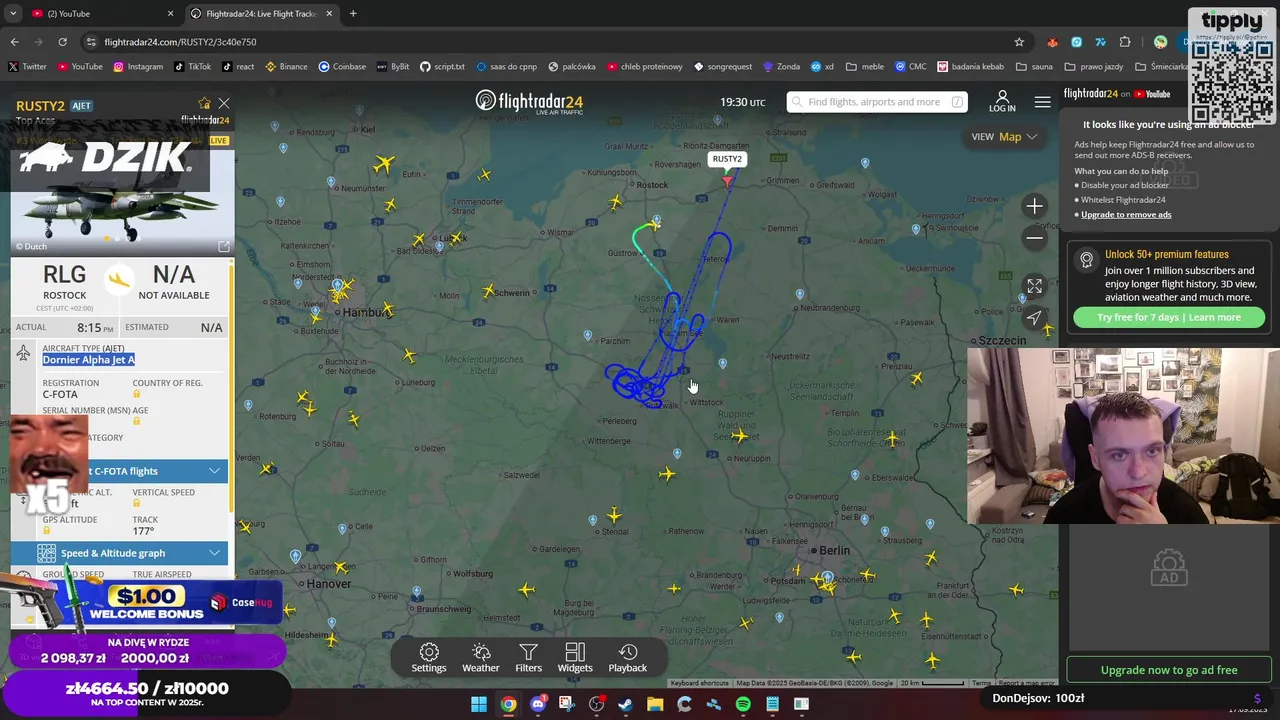Open the Filters funnel tool
This screenshot has width=1280, height=720.
click(x=528, y=658)
